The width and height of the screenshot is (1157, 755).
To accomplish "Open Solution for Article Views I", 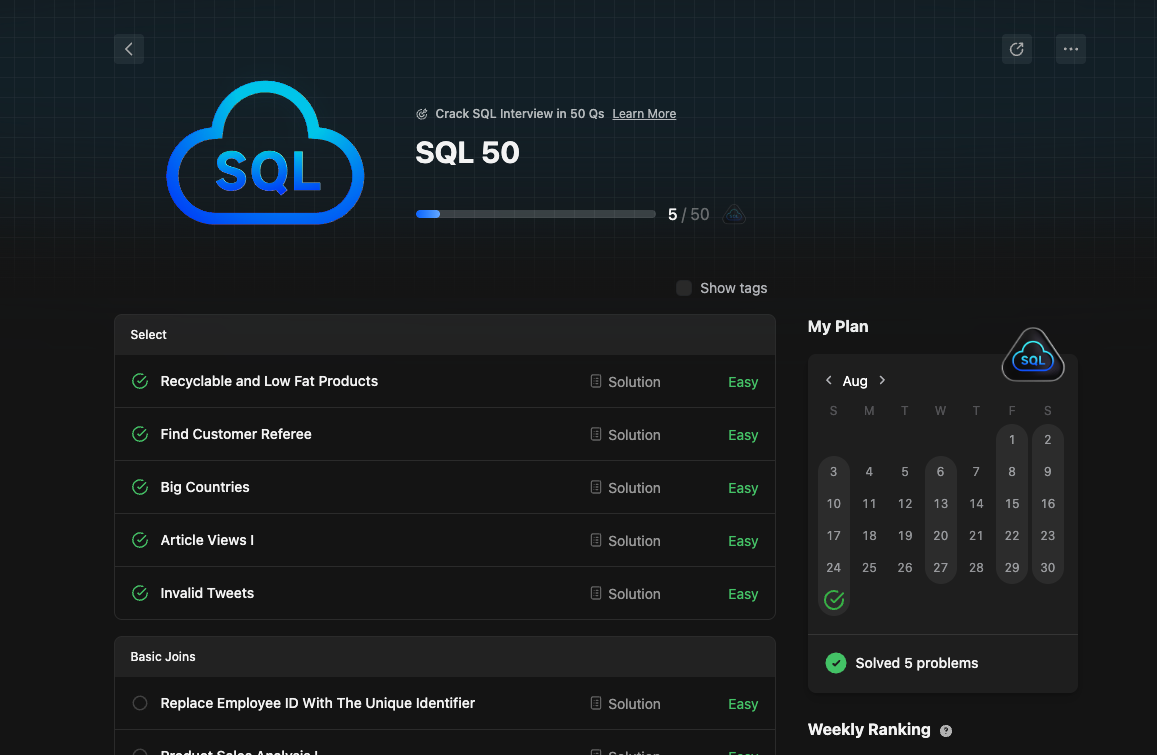I will [625, 541].
